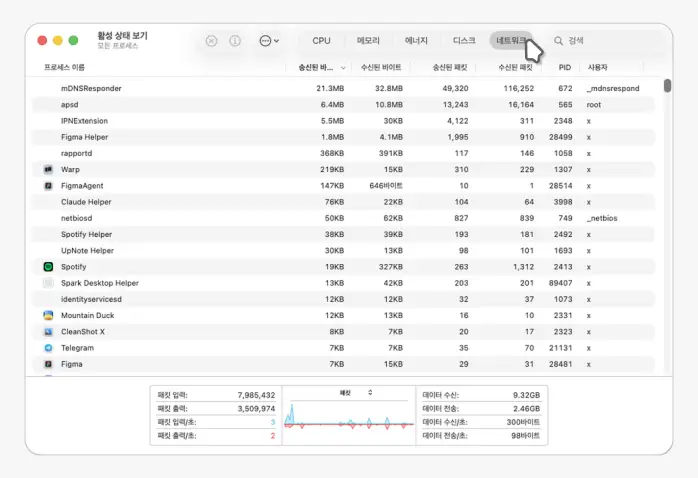Sort by 수신된 바이트 column header

381,67
